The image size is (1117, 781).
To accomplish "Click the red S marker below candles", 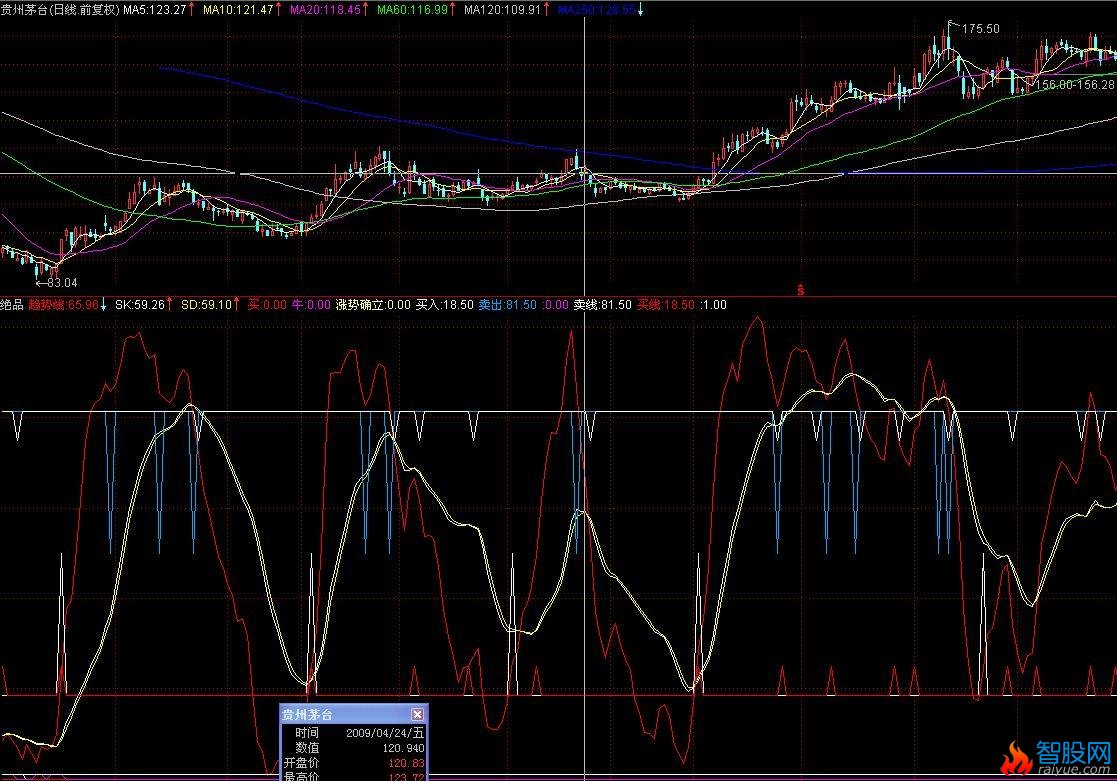I will tap(800, 290).
